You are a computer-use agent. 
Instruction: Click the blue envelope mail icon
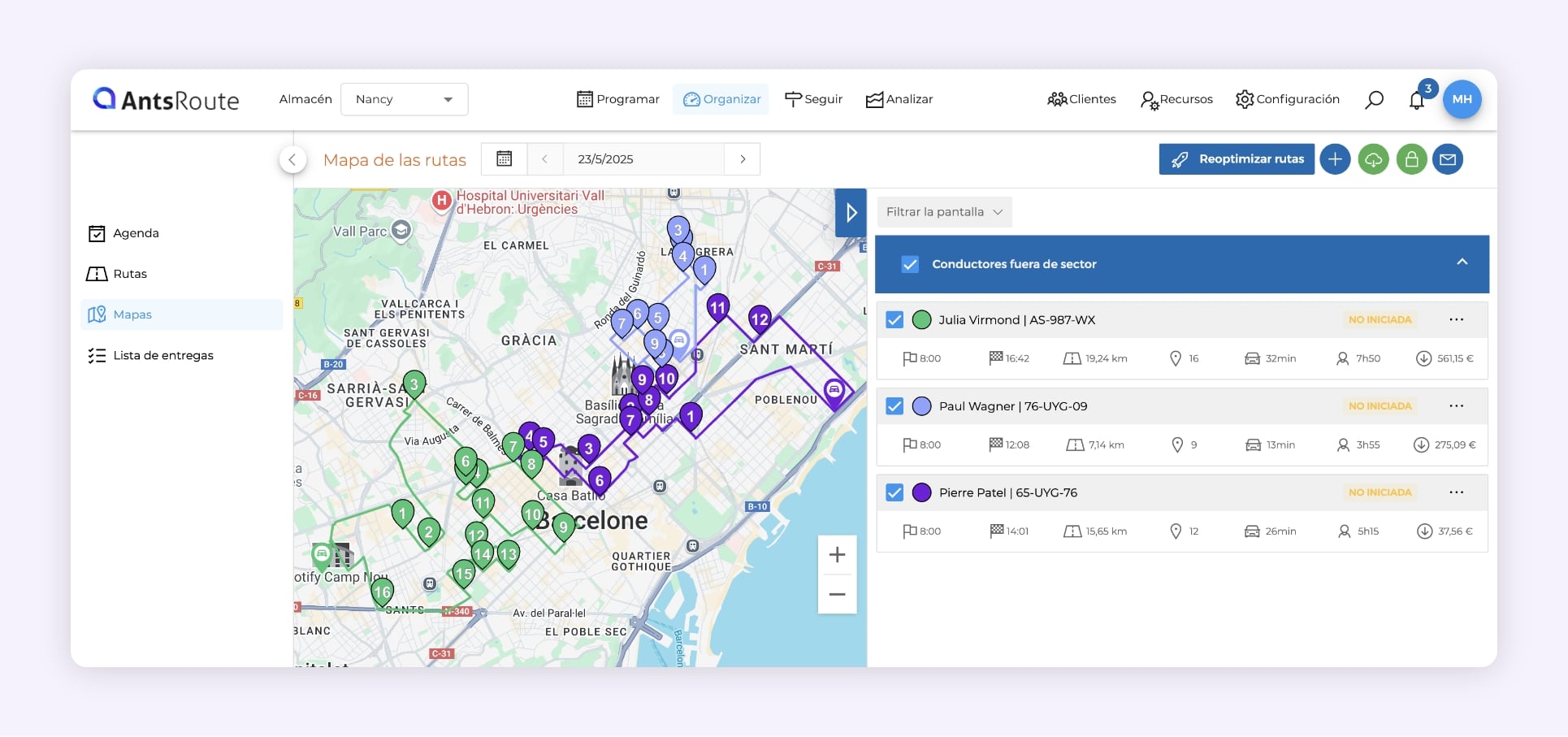1448,159
